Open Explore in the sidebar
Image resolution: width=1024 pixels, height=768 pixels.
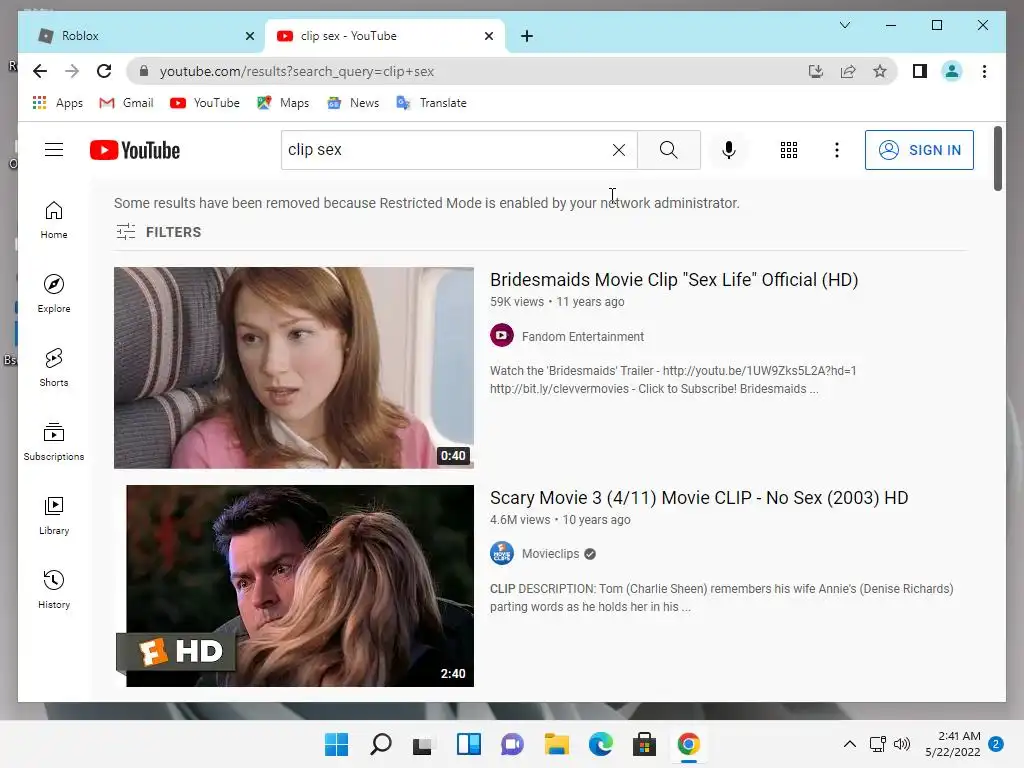(54, 294)
